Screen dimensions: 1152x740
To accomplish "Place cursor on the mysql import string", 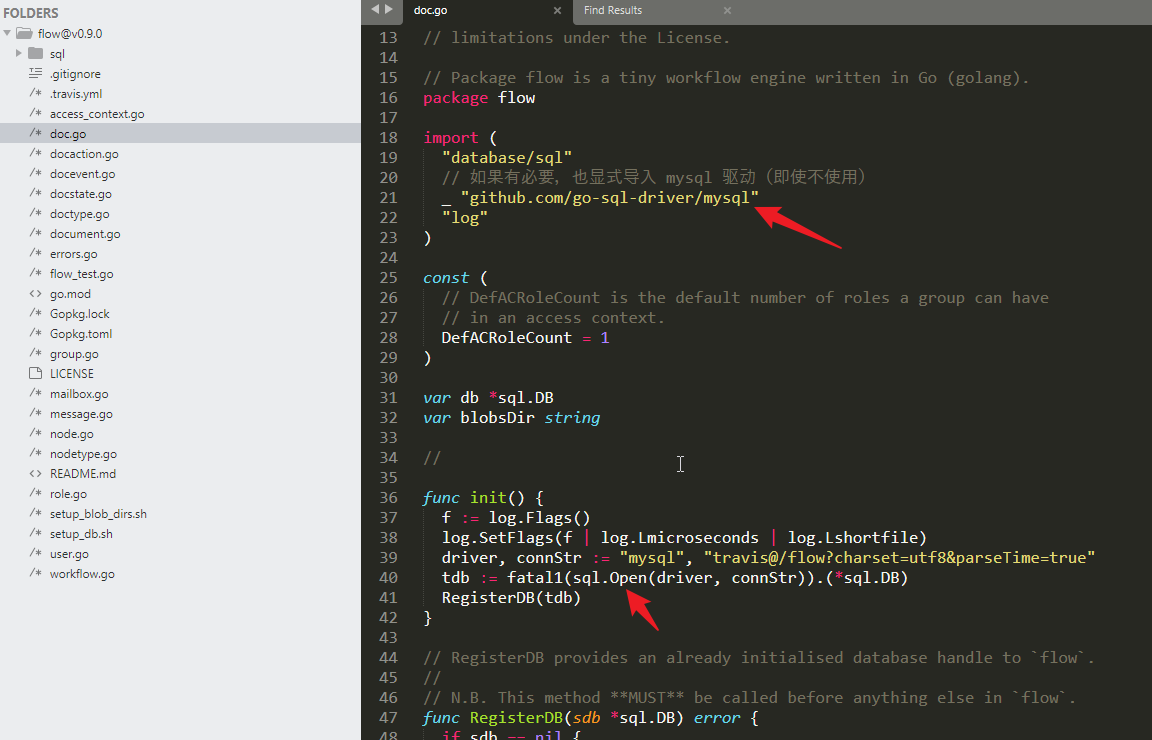I will point(609,198).
